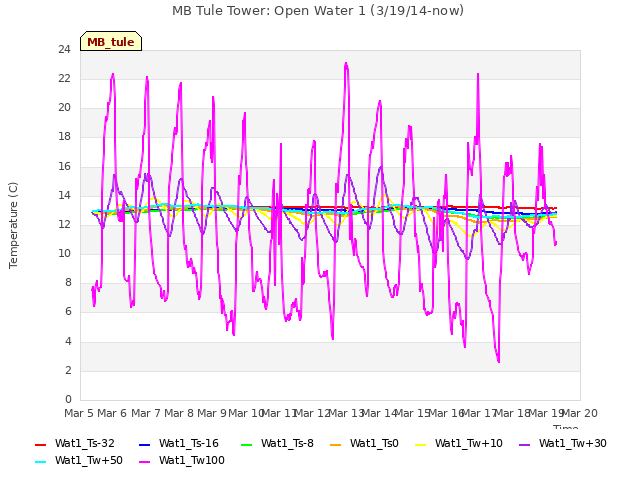Screen dimensions: 640x480
Task: Click the 22 y-axis tick label
Action: tap(64, 79)
